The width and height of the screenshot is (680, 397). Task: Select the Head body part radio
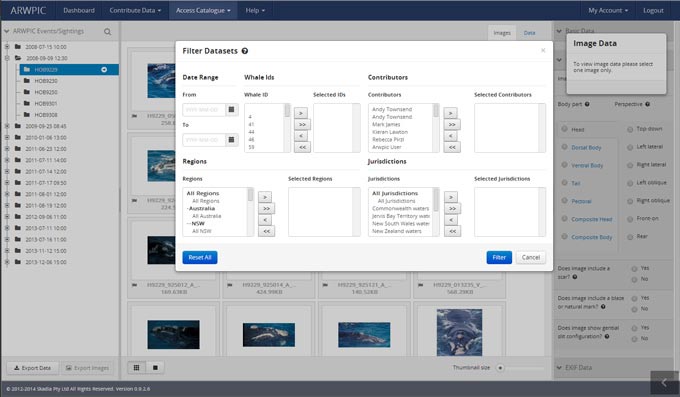564,129
